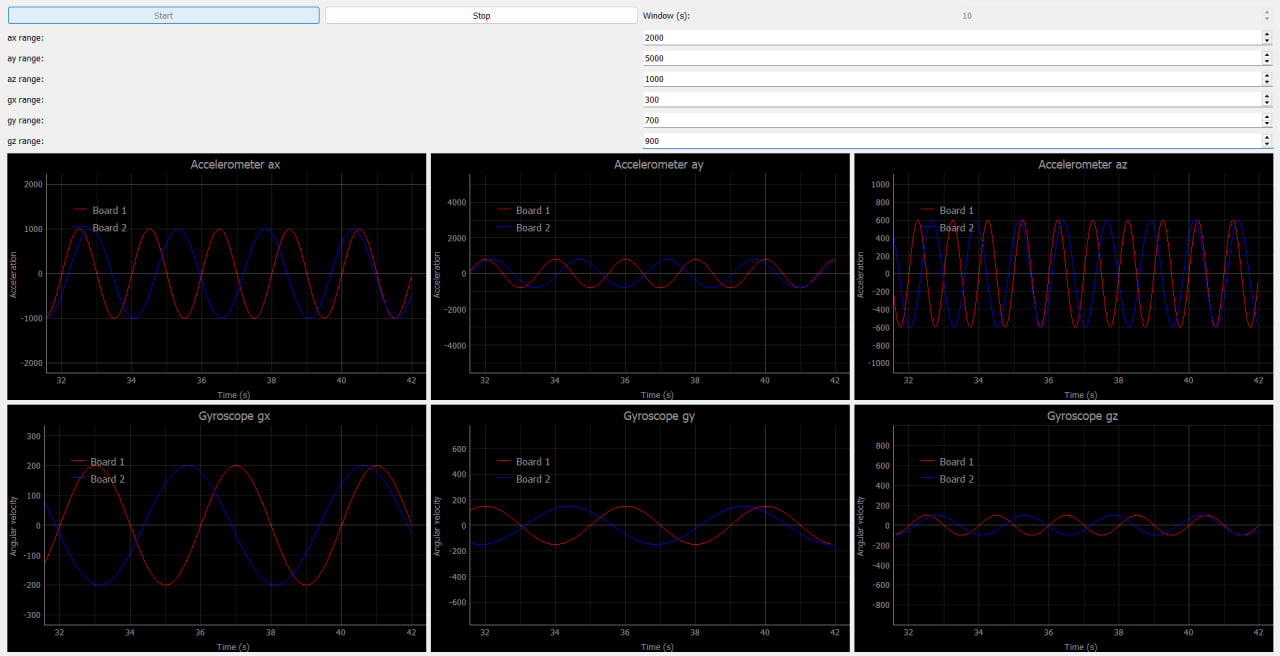Decrease ax range with its down arrow
This screenshot has height=656, width=1280.
1267,42
